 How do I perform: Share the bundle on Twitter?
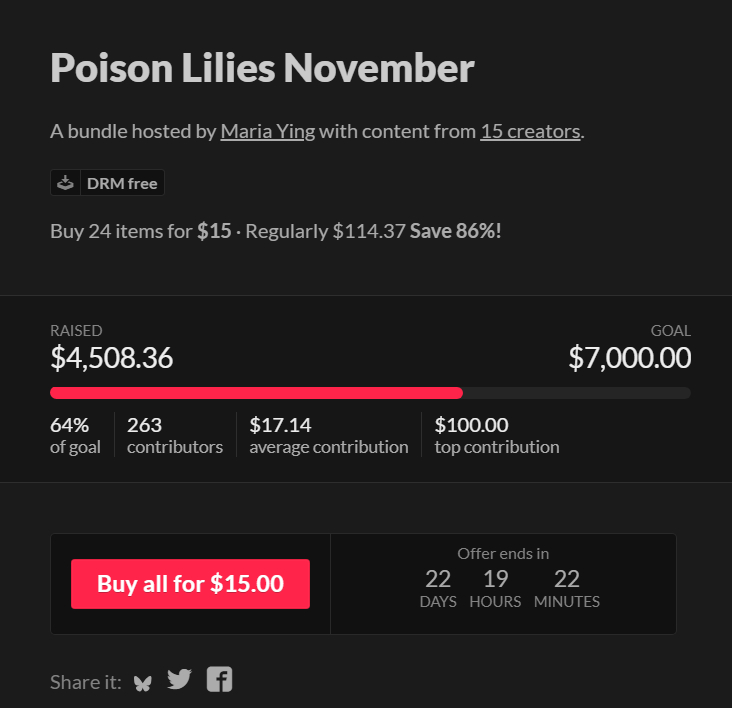click(x=179, y=680)
